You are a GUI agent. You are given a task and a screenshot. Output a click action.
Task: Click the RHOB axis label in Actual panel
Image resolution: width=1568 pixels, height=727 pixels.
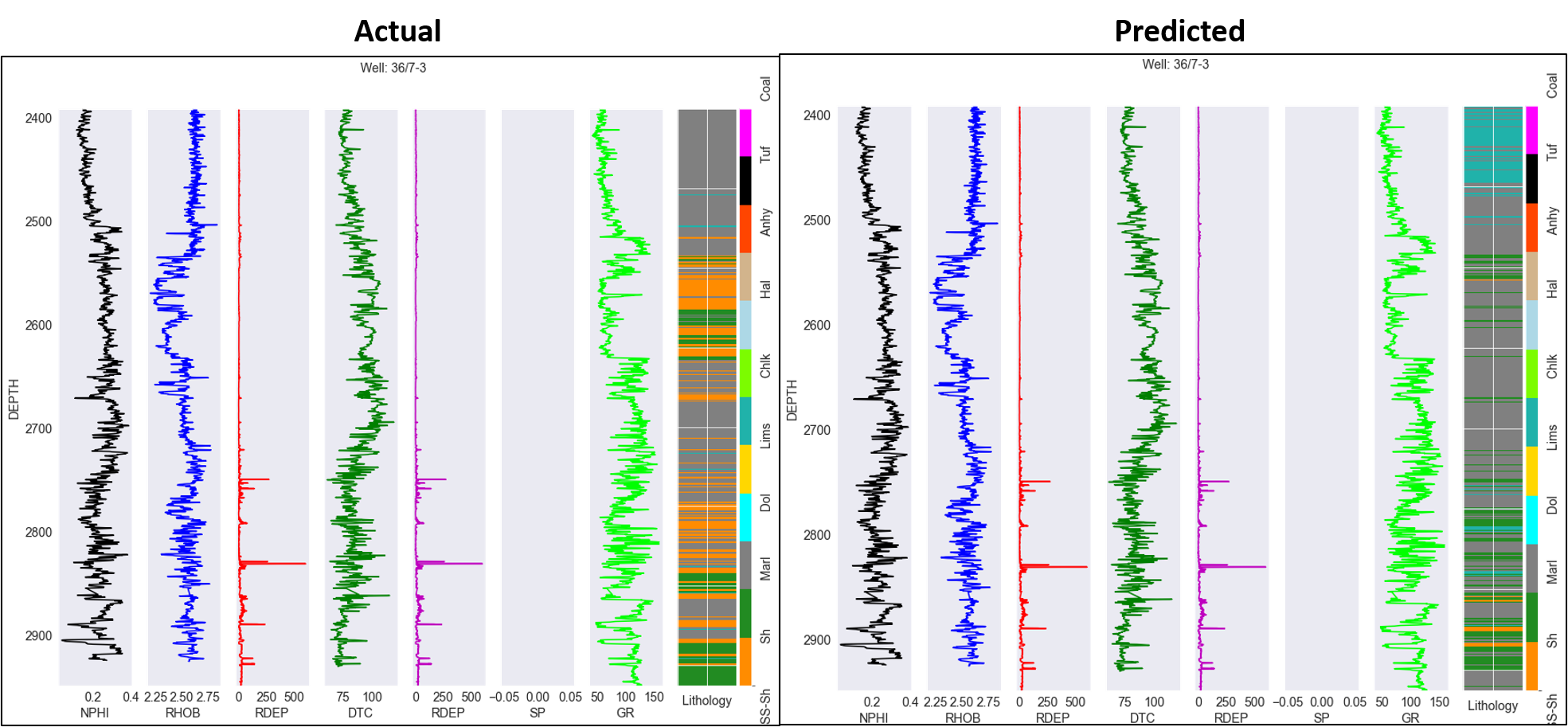tap(183, 713)
